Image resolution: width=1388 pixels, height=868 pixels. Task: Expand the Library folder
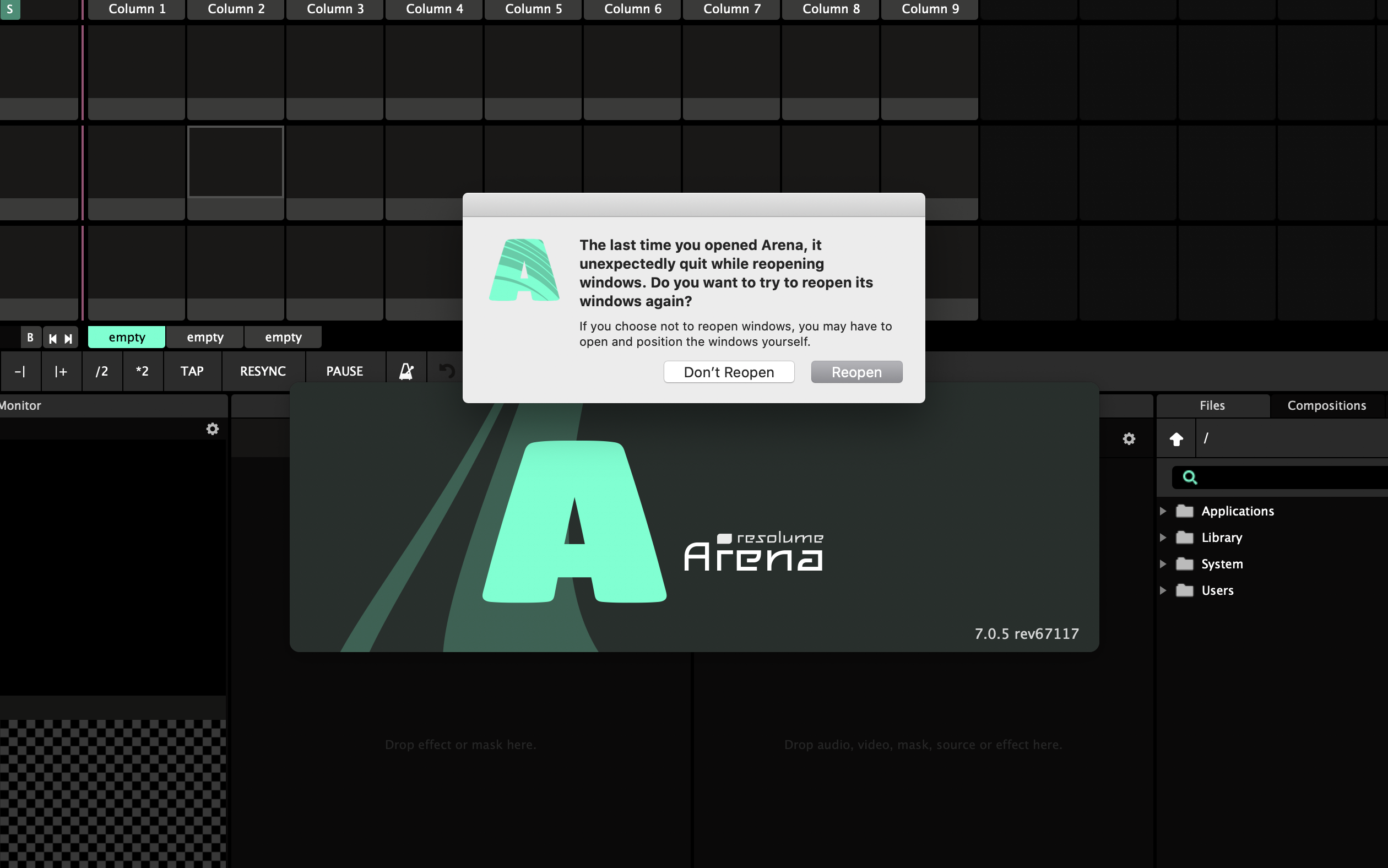click(x=1162, y=538)
